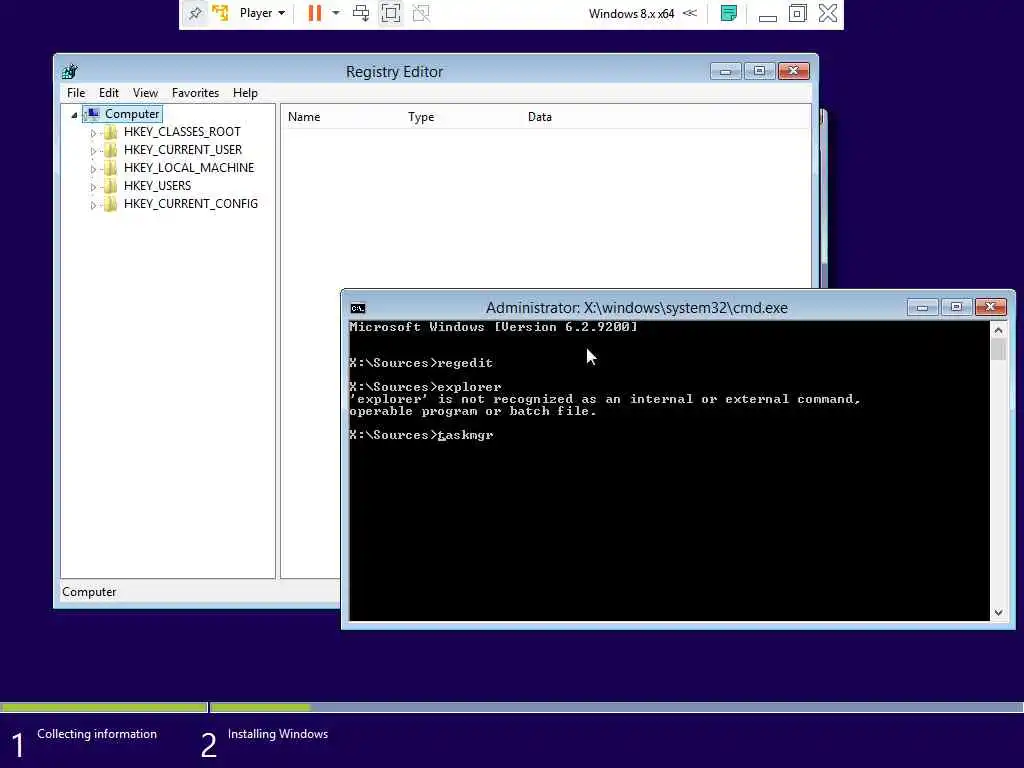This screenshot has height=768, width=1024.
Task: Expand HKEY_CURRENT_CONFIG node
Action: click(x=93, y=205)
